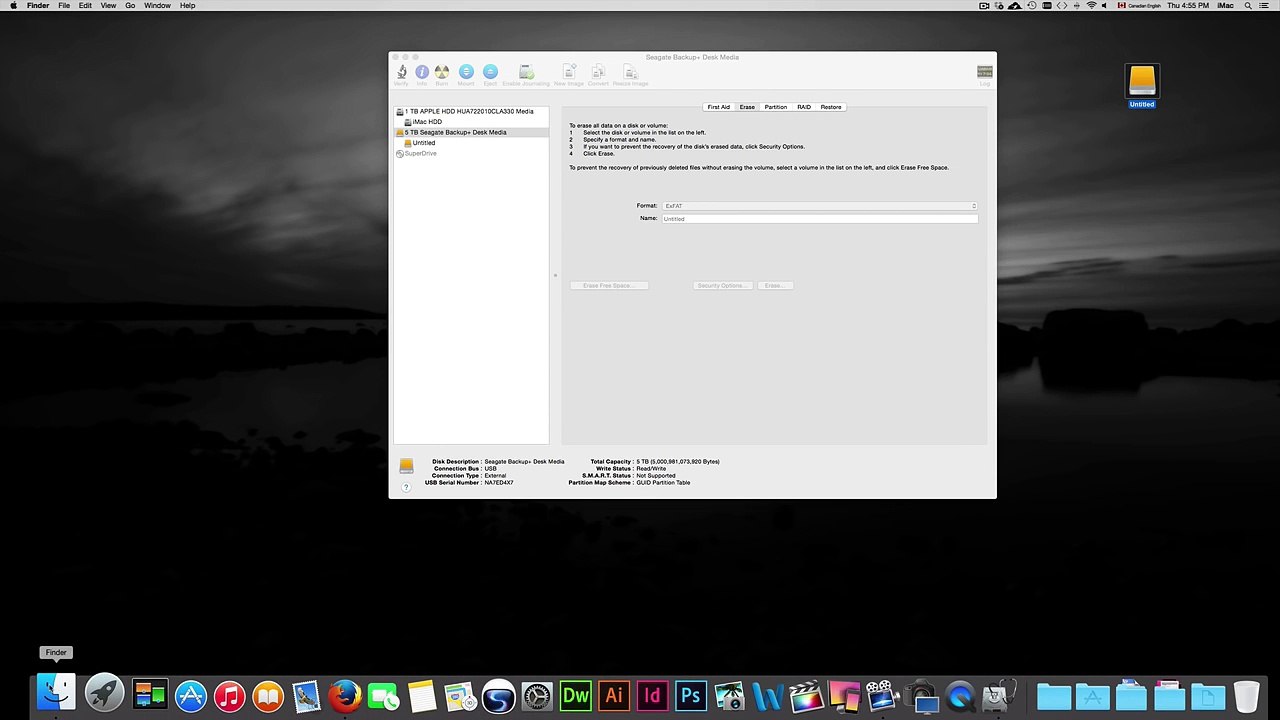The width and height of the screenshot is (1280, 720).
Task: Click the Name field containing Untitled
Action: (820, 219)
